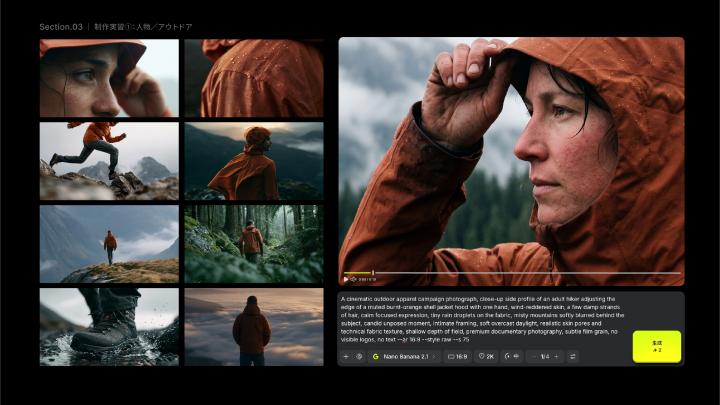Image resolution: width=720 pixels, height=405 pixels.
Task: Open the quality setting marked 中
Action: (512, 356)
